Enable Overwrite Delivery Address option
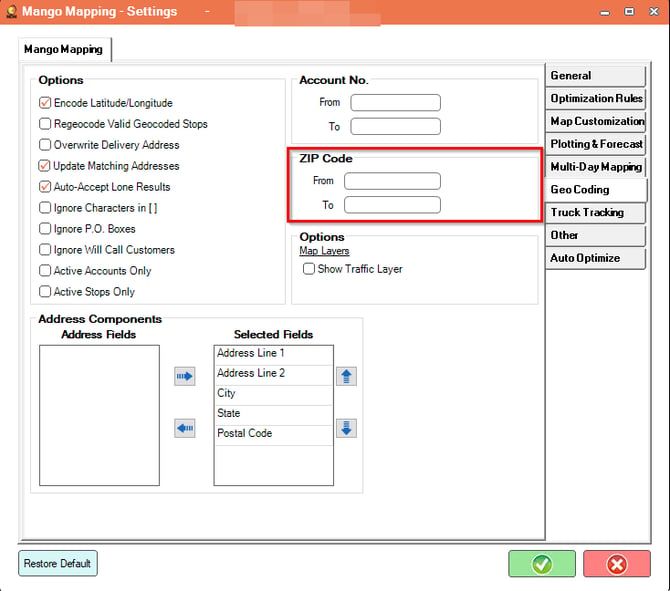Screen dimensions: 670x591 pos(44,145)
